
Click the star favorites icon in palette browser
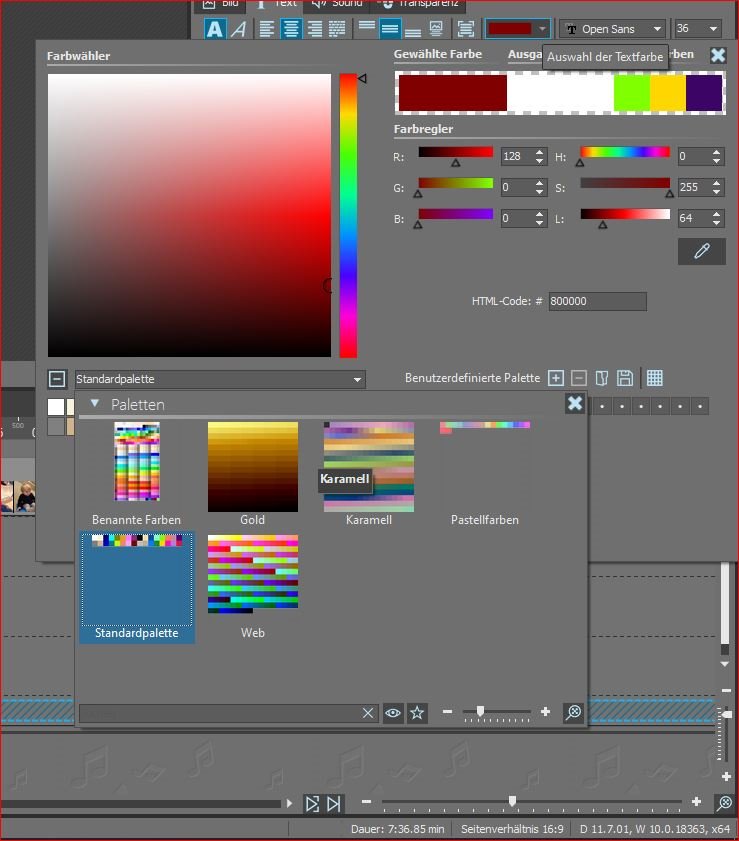[x=417, y=713]
